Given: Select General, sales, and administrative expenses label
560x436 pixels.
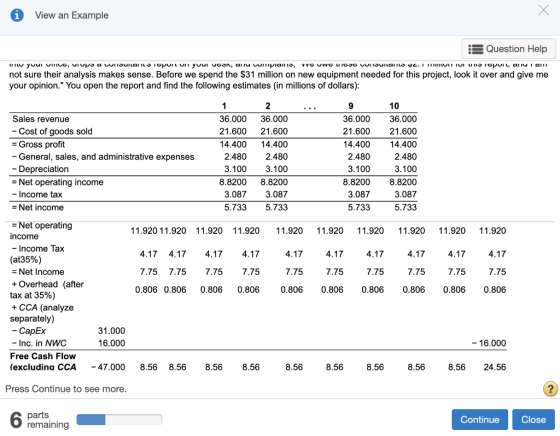Looking at the screenshot, I should pos(103,157).
